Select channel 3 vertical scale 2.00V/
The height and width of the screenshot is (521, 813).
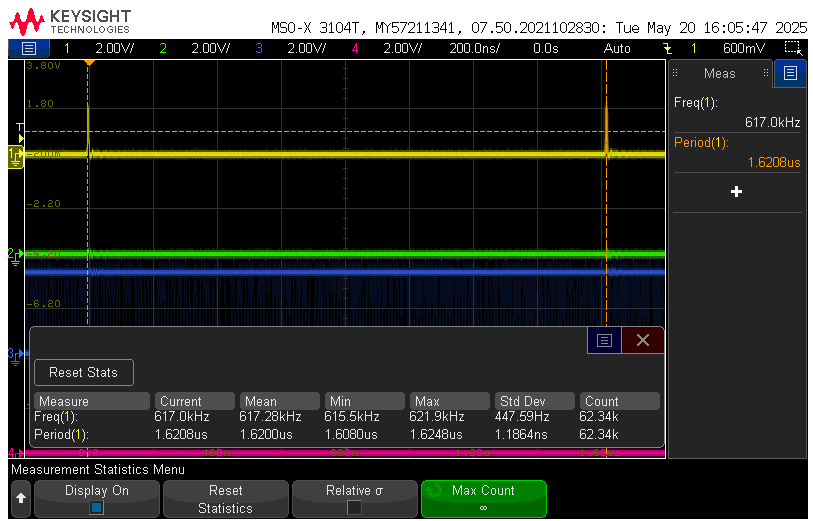(306, 49)
